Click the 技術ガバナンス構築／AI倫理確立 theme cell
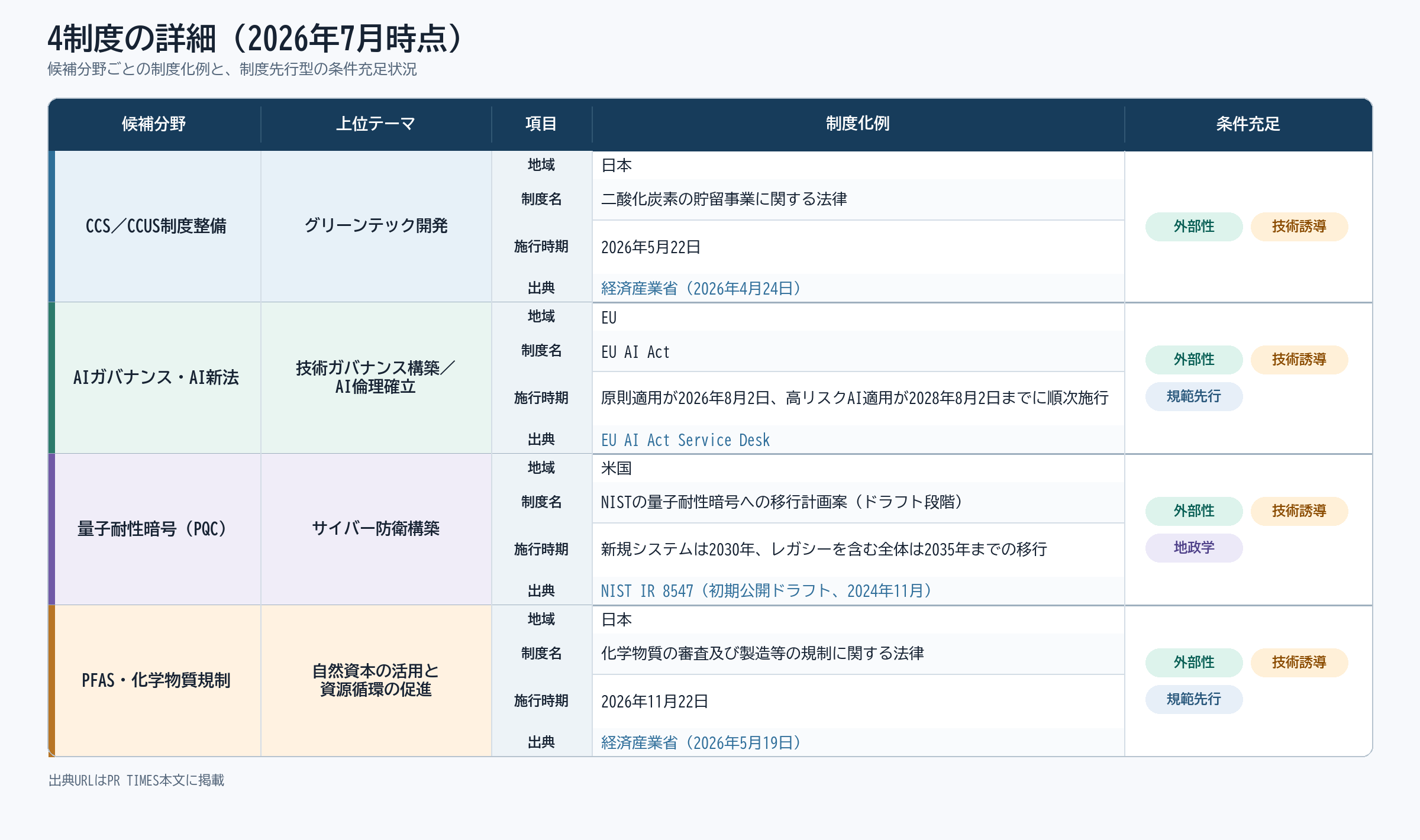Image resolution: width=1420 pixels, height=840 pixels. pyautogui.click(x=376, y=377)
